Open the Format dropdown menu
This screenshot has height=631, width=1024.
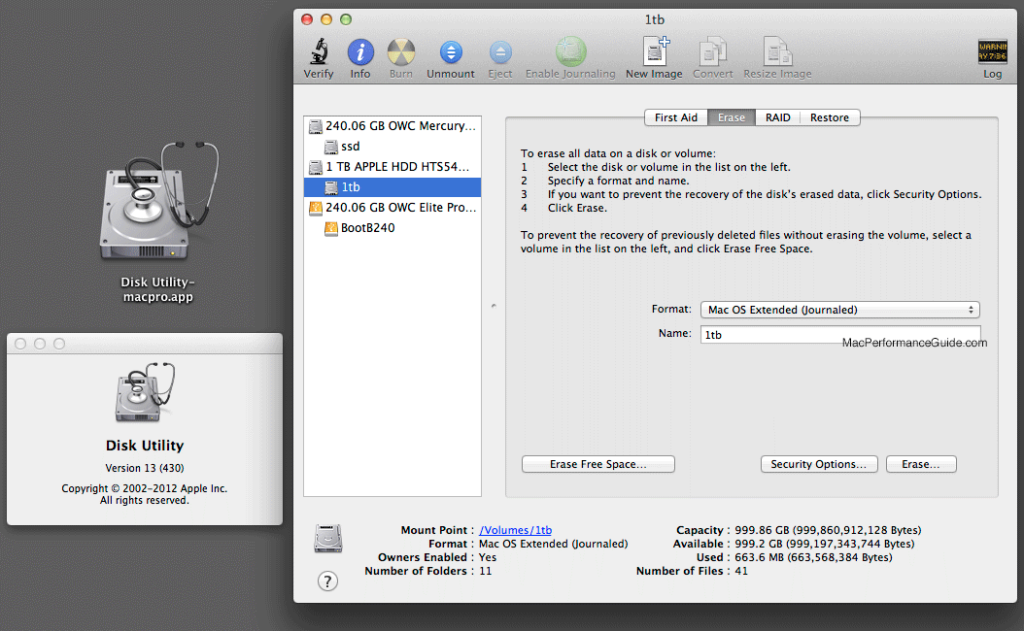(x=839, y=310)
